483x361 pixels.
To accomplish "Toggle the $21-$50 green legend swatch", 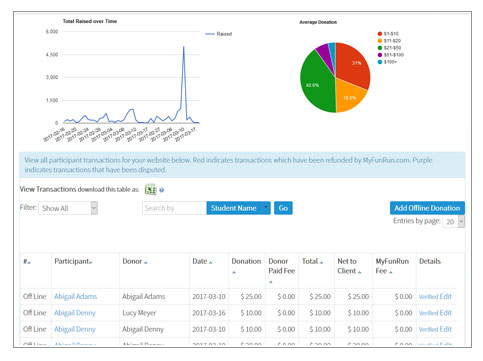I will click(x=380, y=48).
